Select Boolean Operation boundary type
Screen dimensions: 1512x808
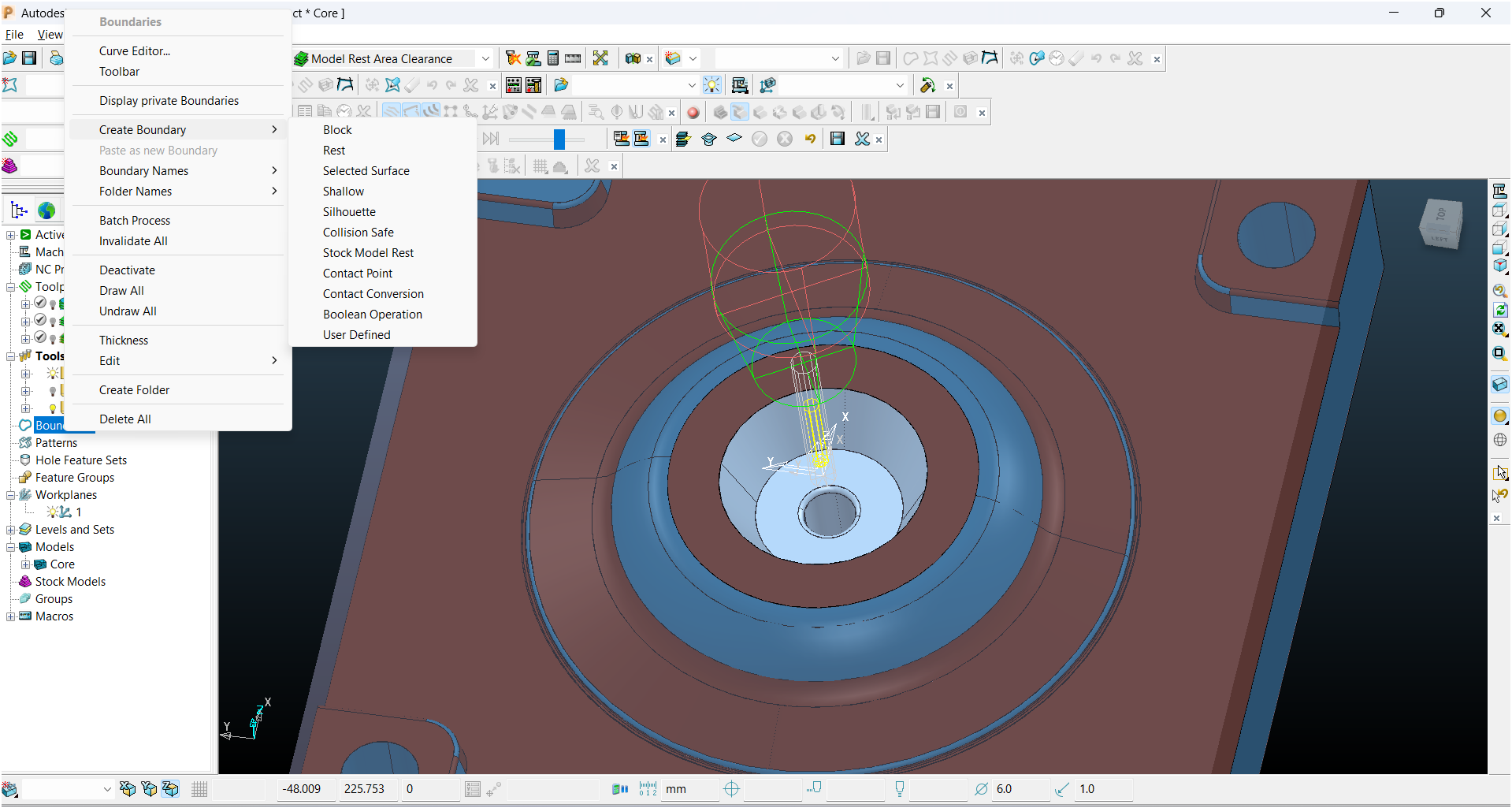372,315
